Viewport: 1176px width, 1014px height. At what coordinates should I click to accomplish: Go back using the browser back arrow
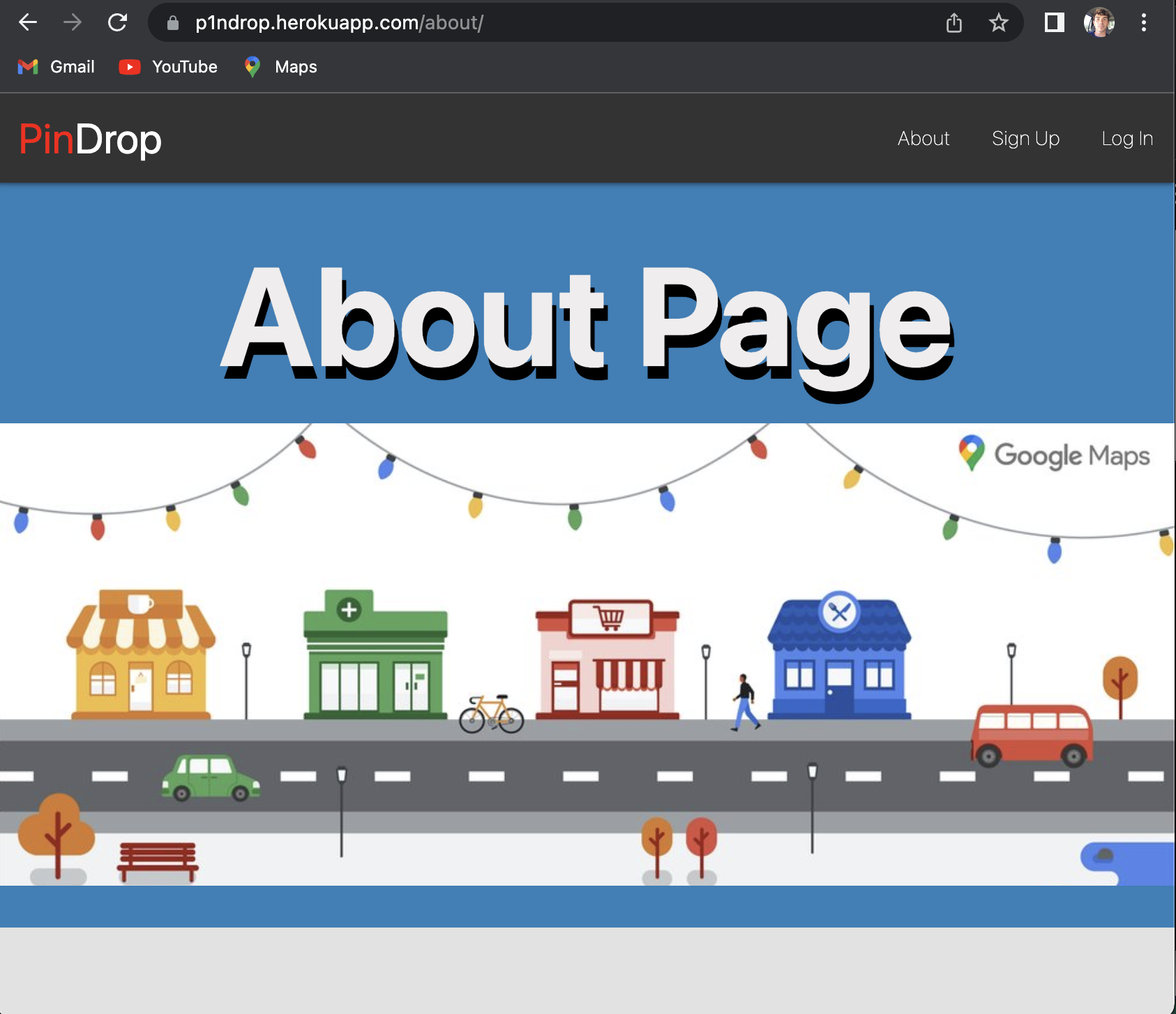pos(28,23)
